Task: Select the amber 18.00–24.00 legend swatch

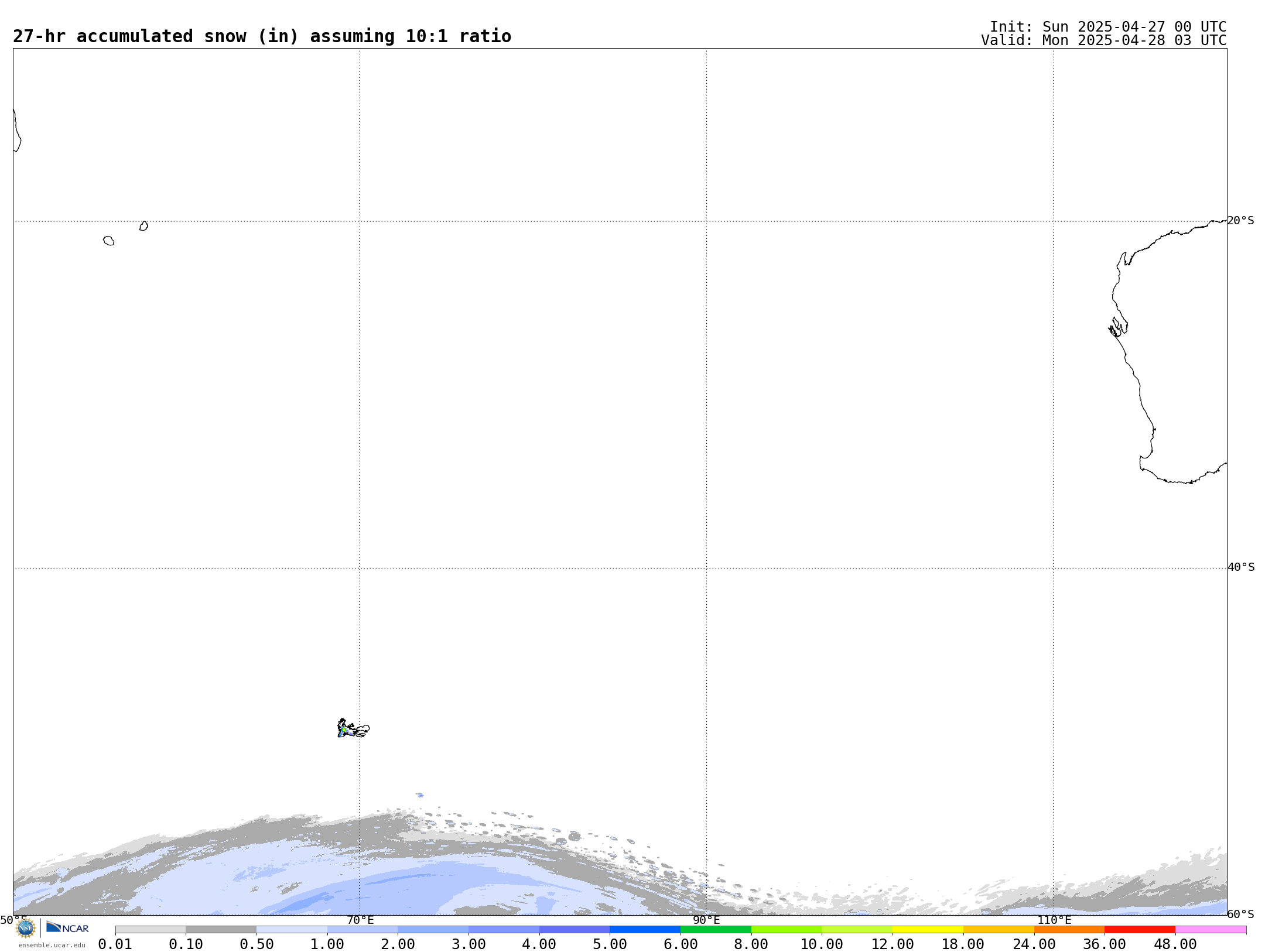Action: [x=999, y=930]
